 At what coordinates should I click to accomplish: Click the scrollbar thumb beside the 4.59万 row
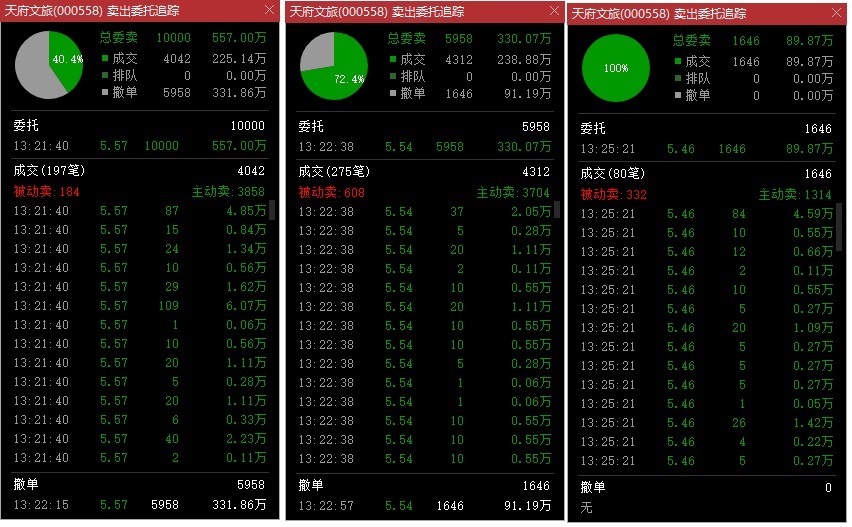(x=839, y=227)
